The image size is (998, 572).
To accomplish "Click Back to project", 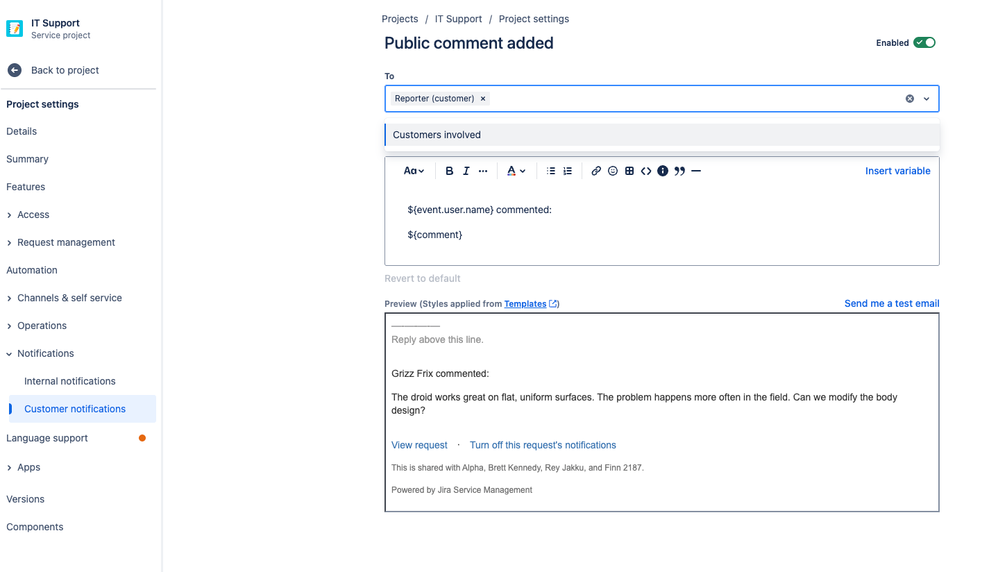I will click(x=65, y=71).
